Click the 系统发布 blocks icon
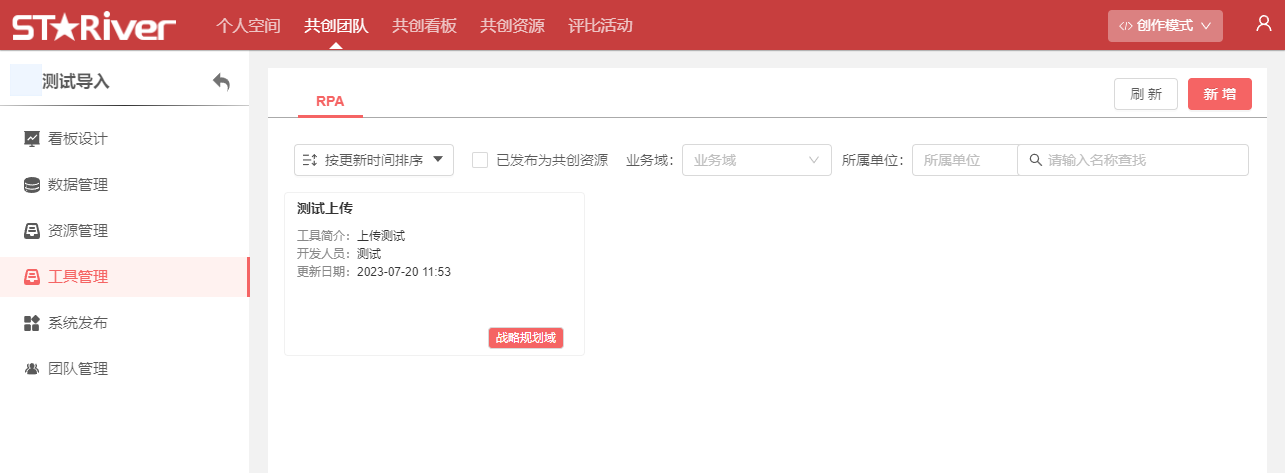The image size is (1285, 473). coord(32,323)
